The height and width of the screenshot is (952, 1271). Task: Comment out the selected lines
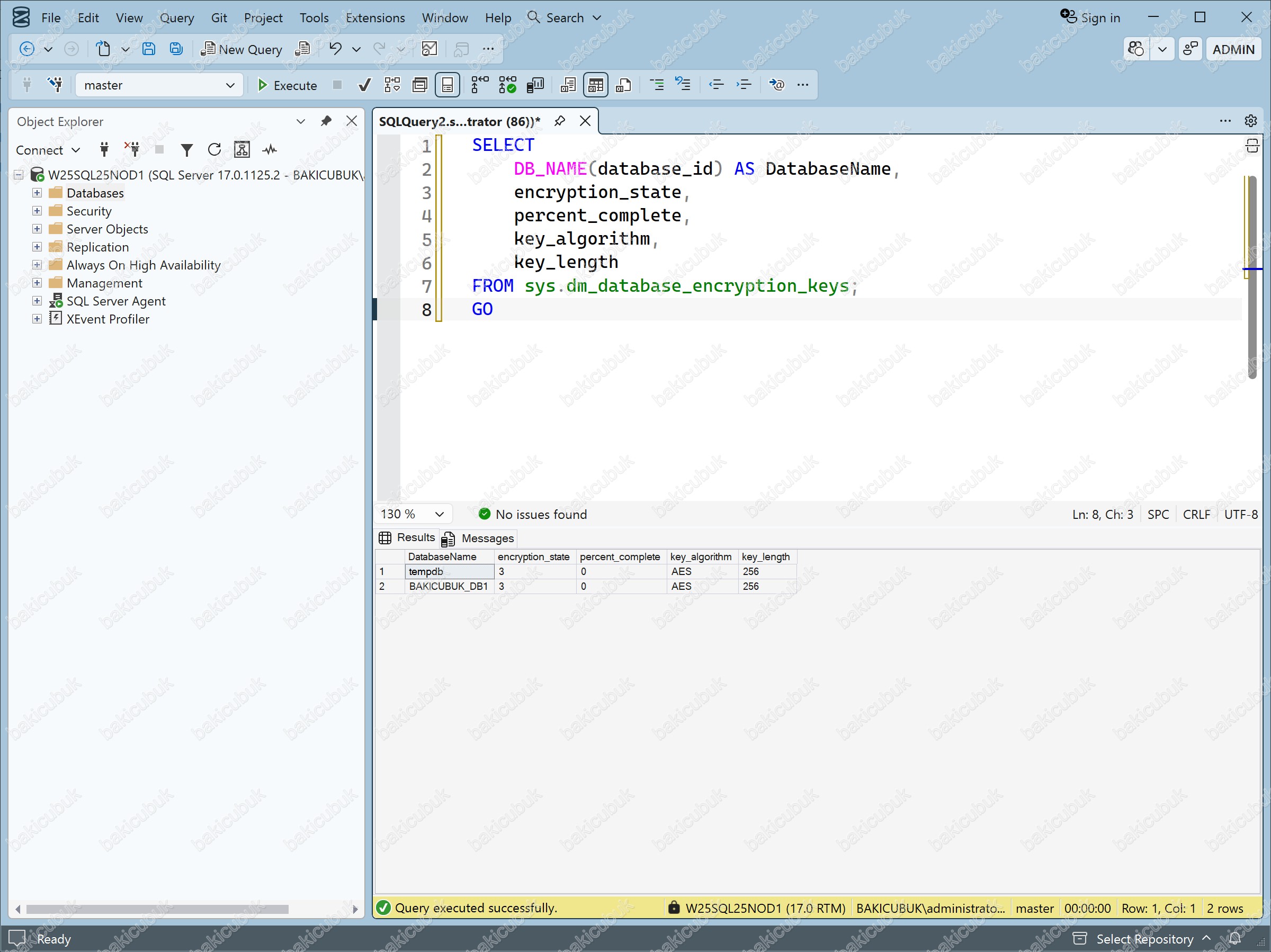(x=656, y=85)
